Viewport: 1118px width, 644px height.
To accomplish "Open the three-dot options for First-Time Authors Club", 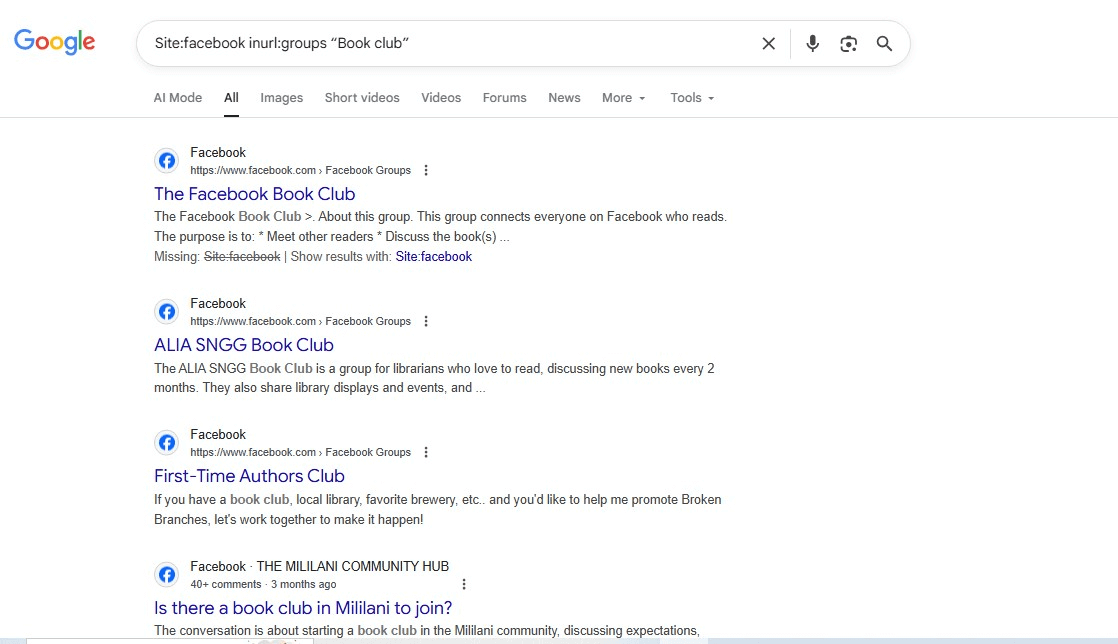I will tap(426, 452).
